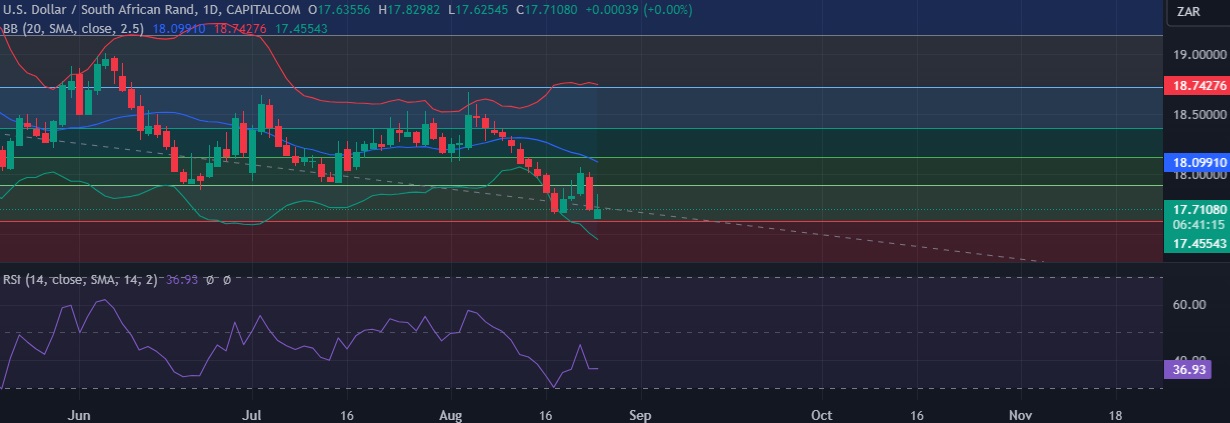Open the BB (20, SMA, close, 2.5) indicator legend
This screenshot has height=423, width=1230.
(74, 29)
